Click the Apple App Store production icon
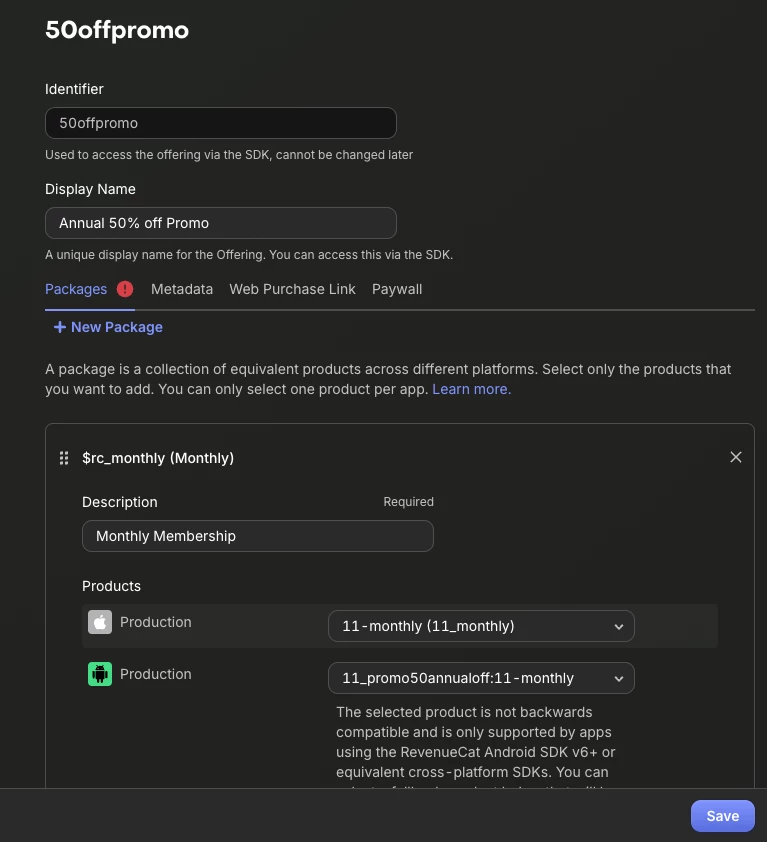767x842 pixels. [x=99, y=622]
